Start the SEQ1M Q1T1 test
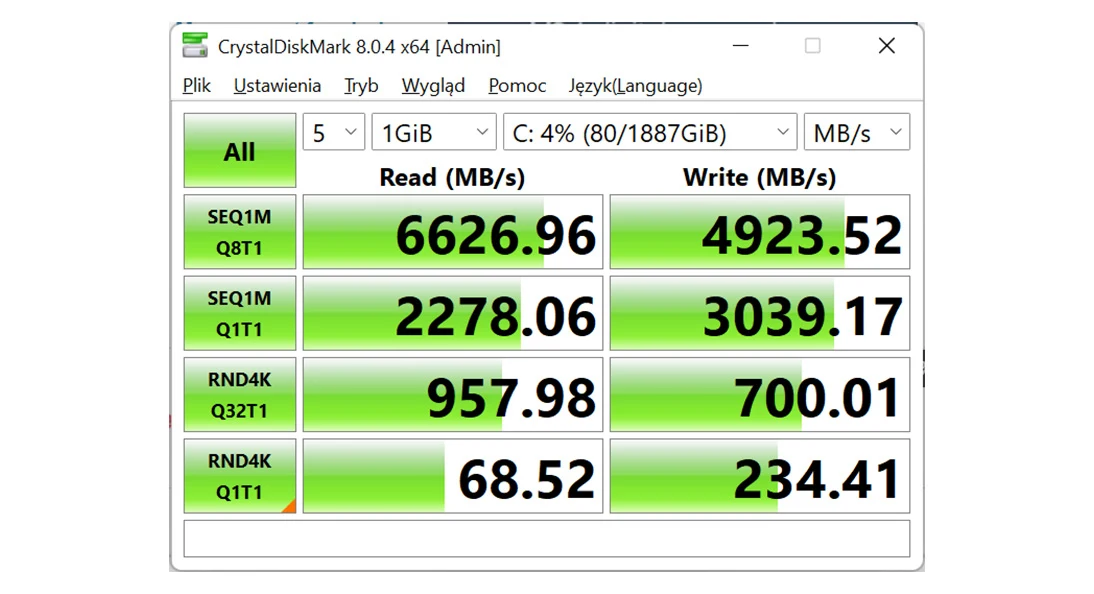The height and width of the screenshot is (594, 1094). coord(239,312)
